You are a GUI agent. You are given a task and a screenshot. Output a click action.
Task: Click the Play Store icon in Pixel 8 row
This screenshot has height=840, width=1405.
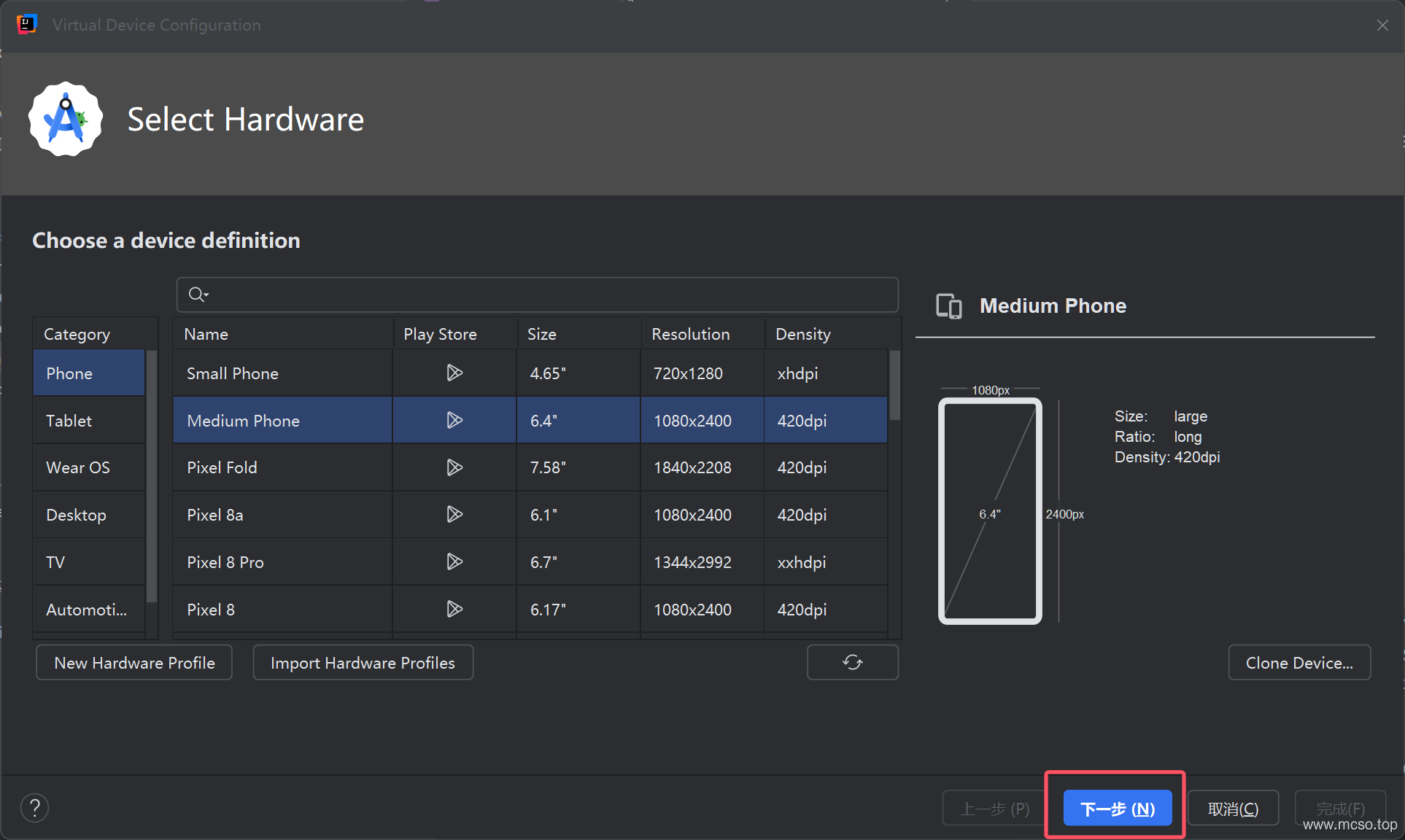pos(454,609)
